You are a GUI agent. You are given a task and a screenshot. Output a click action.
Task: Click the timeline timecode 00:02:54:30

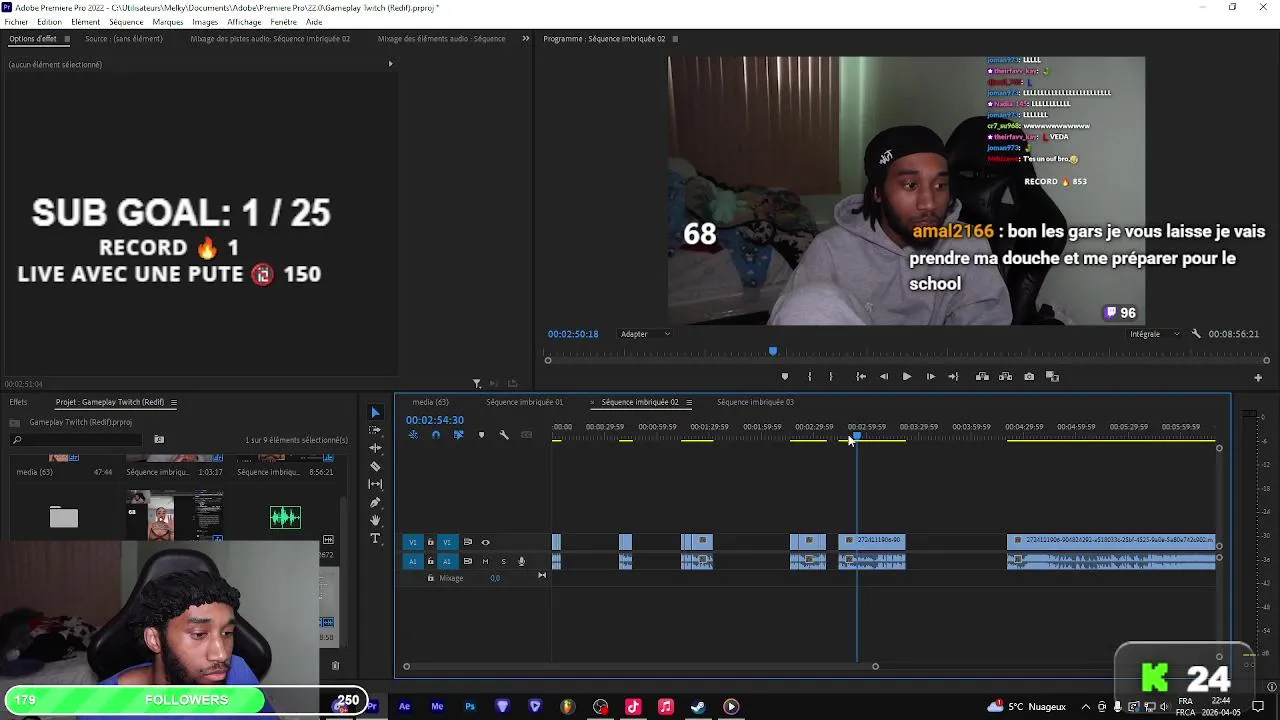click(x=435, y=420)
